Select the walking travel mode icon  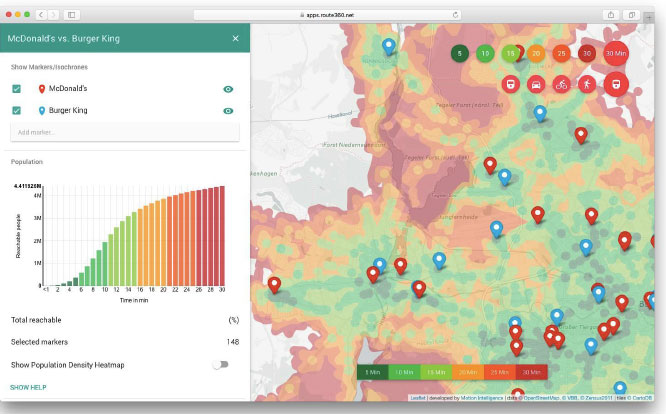tap(586, 84)
